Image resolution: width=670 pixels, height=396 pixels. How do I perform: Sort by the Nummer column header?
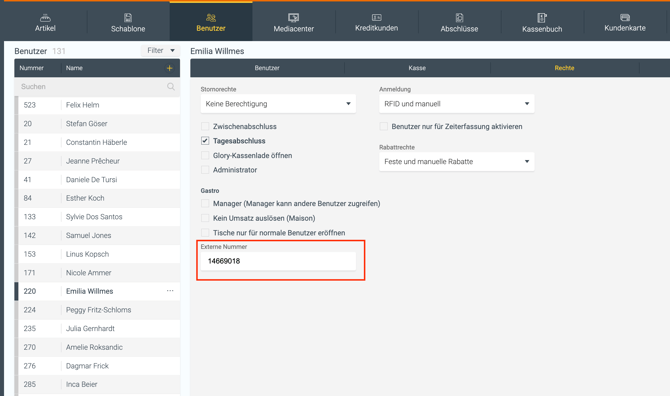pos(31,68)
